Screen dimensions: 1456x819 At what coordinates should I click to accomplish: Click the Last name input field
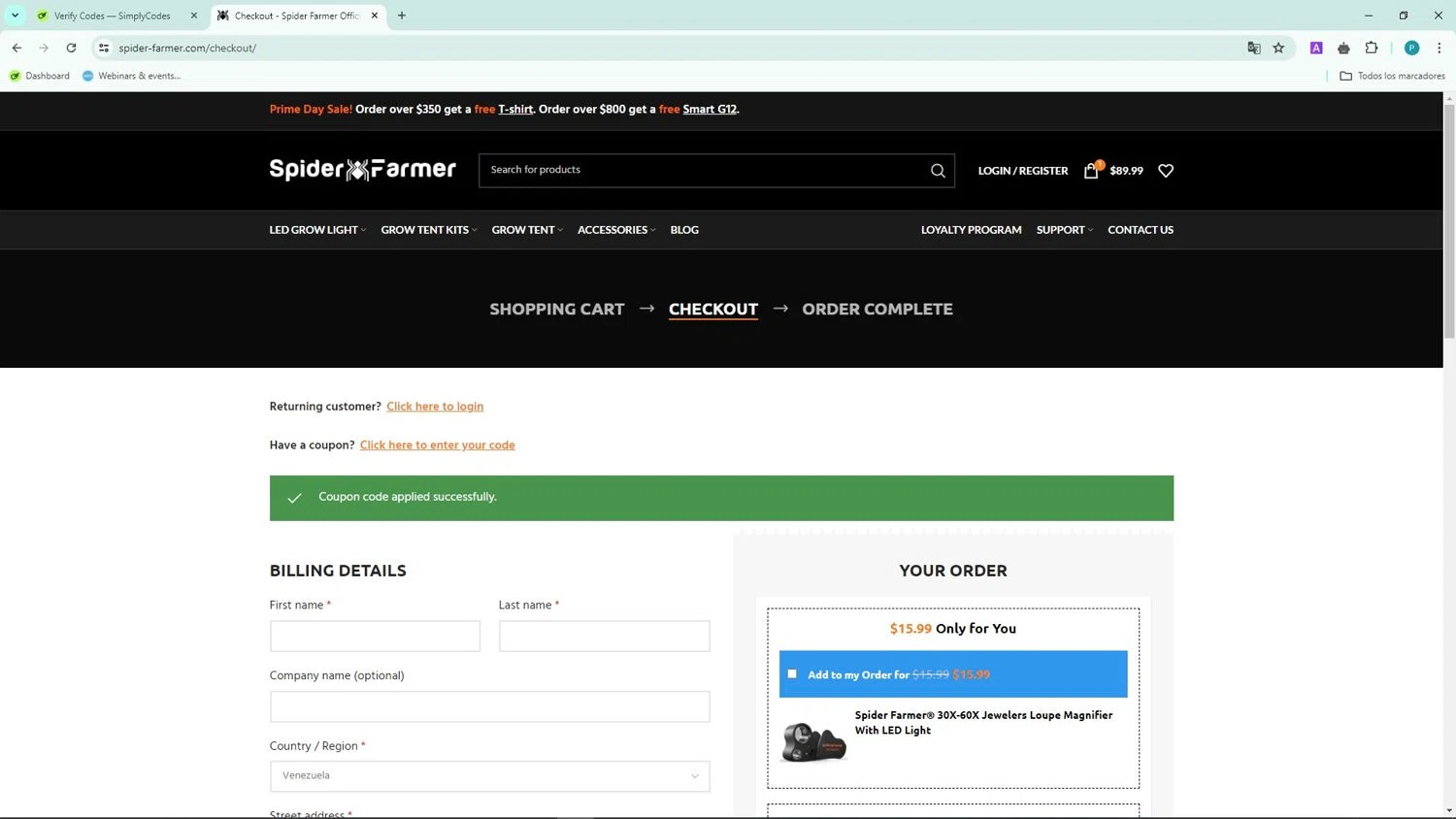pyautogui.click(x=604, y=636)
